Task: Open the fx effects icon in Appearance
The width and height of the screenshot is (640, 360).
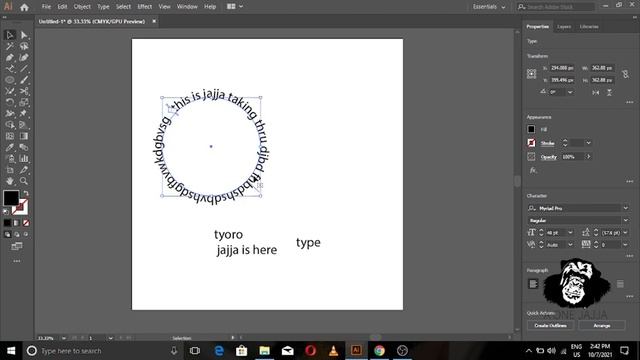Action: (533, 170)
